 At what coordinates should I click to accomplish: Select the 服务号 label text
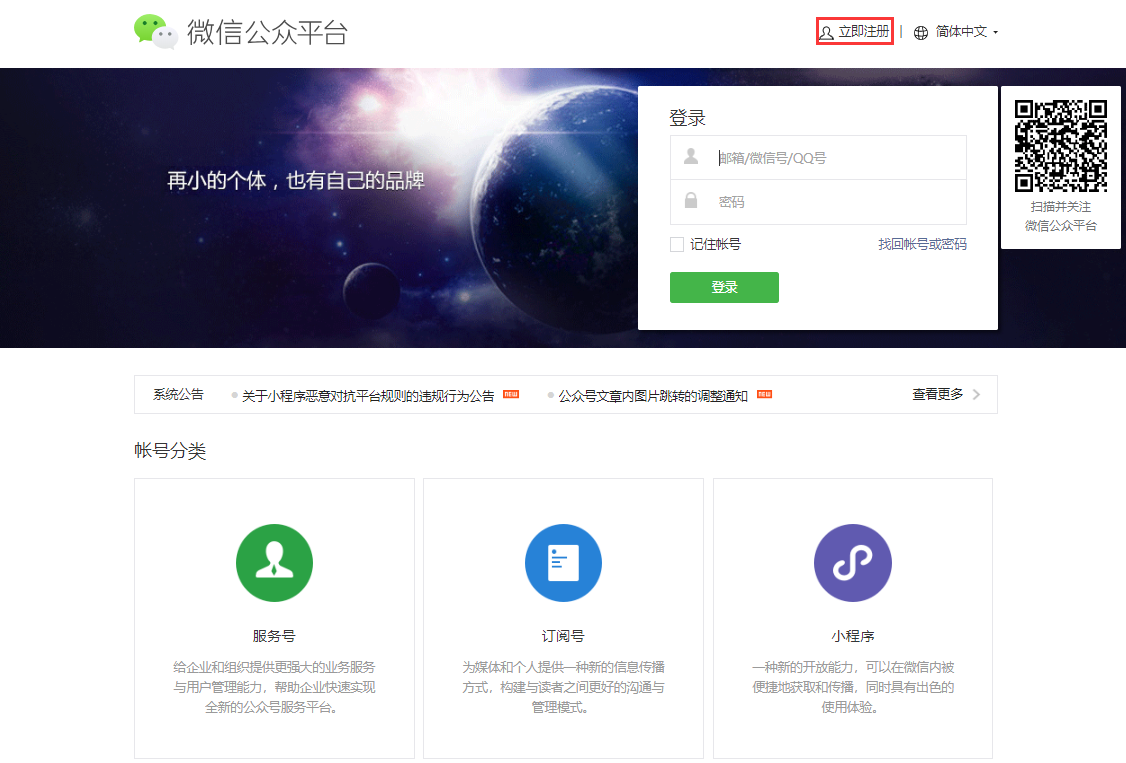(x=274, y=636)
